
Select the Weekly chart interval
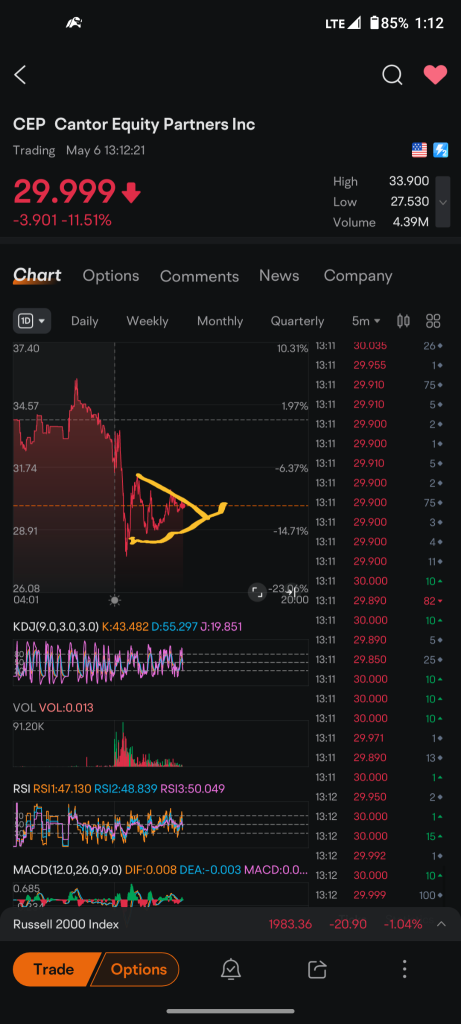[x=148, y=321]
